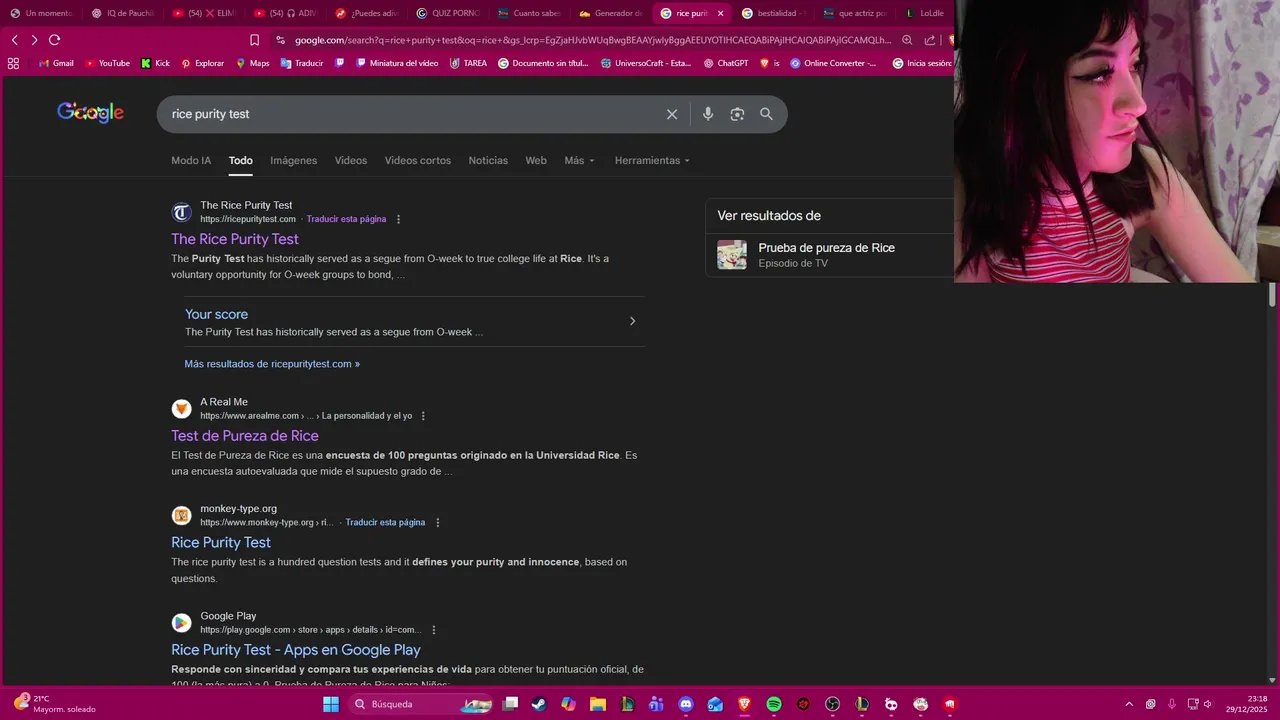The width and height of the screenshot is (1280, 720).
Task: Open more options for arealme.com result
Action: [423, 416]
